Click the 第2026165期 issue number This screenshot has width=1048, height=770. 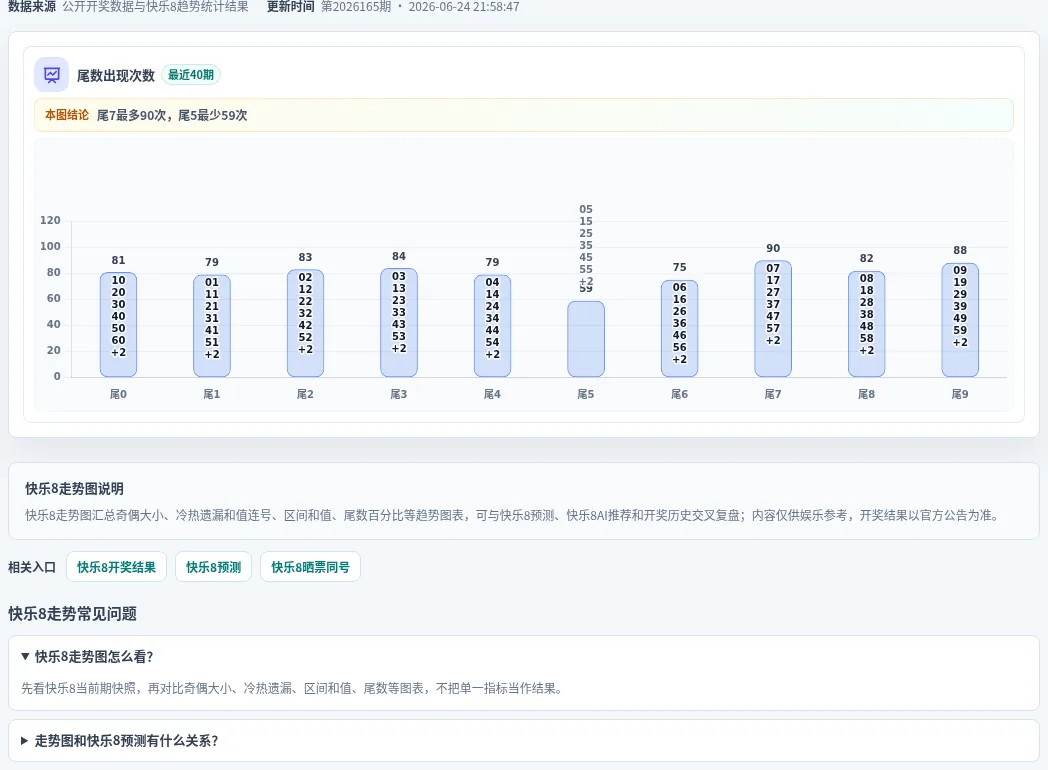pyautogui.click(x=356, y=7)
